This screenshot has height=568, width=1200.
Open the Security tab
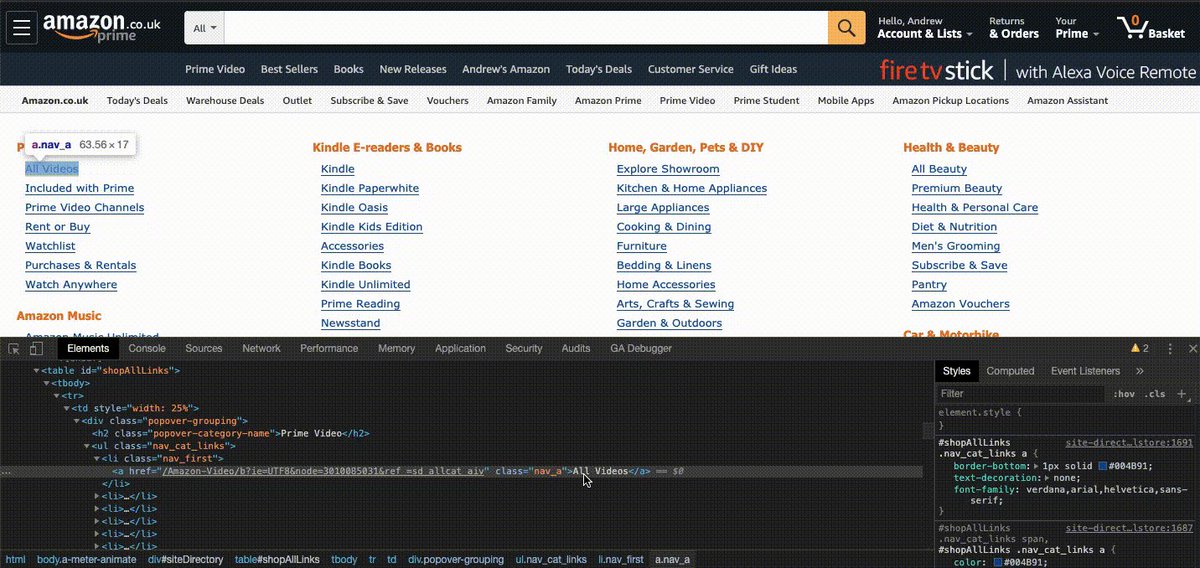[524, 348]
